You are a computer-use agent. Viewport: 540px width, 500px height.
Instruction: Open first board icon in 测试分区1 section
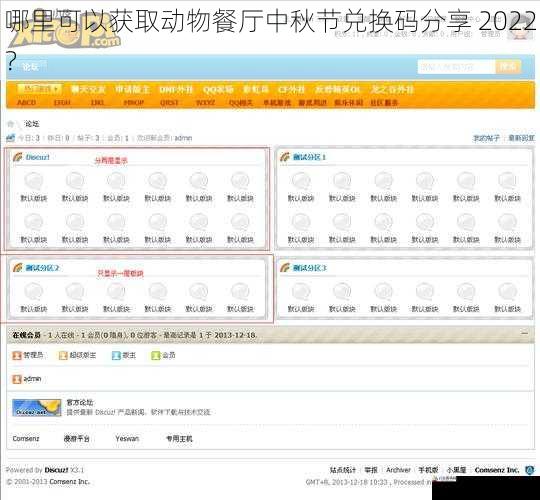click(301, 181)
